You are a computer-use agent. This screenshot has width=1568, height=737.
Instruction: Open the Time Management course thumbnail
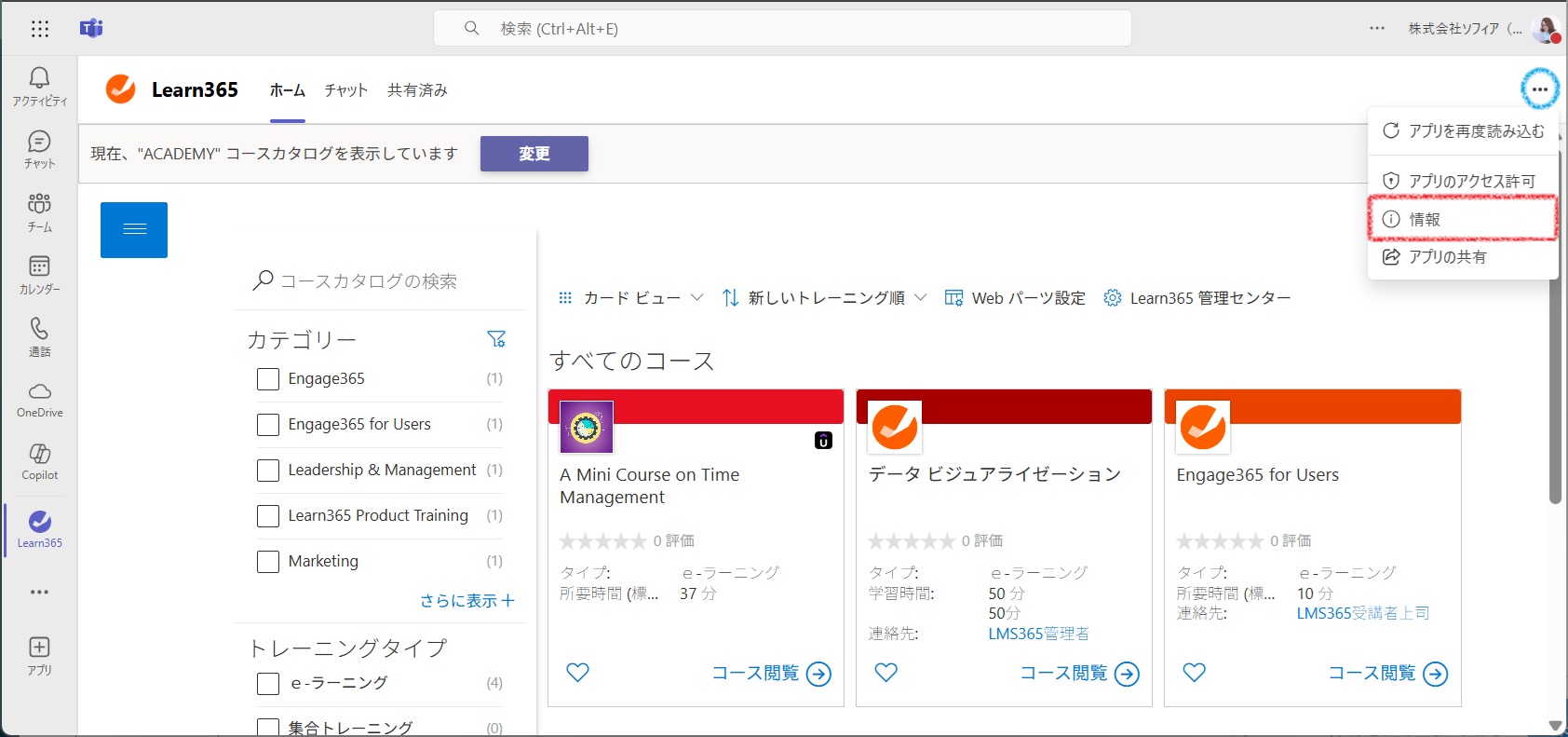click(586, 427)
